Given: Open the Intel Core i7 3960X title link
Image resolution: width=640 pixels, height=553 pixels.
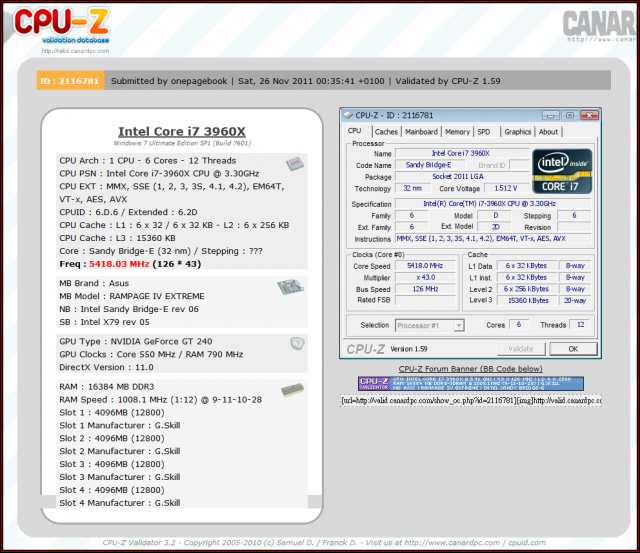Looking at the screenshot, I should tap(182, 131).
